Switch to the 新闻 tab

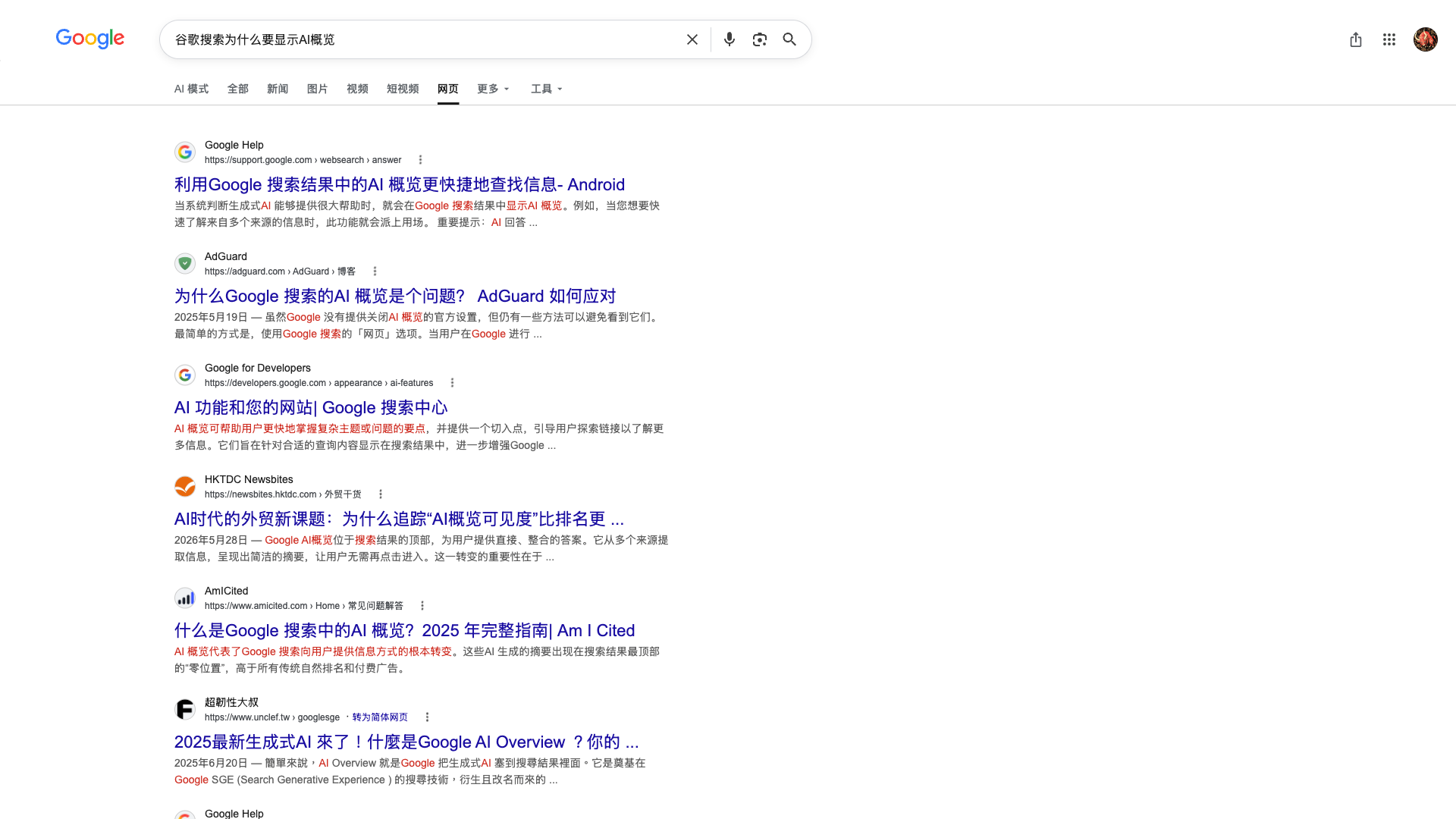click(x=278, y=89)
